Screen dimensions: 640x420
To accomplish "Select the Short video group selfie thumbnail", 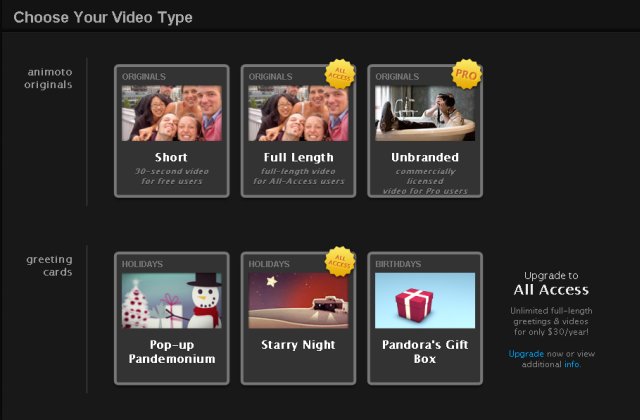I will pyautogui.click(x=171, y=113).
